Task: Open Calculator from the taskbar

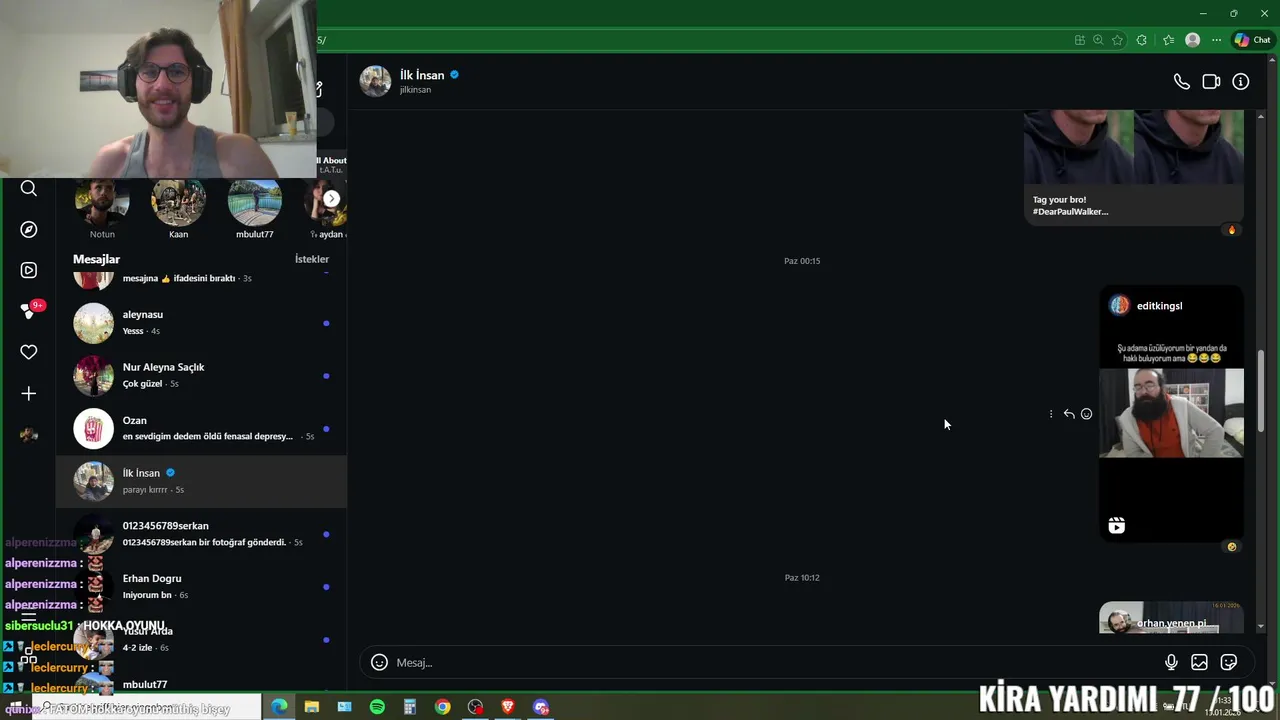Action: 410,707
